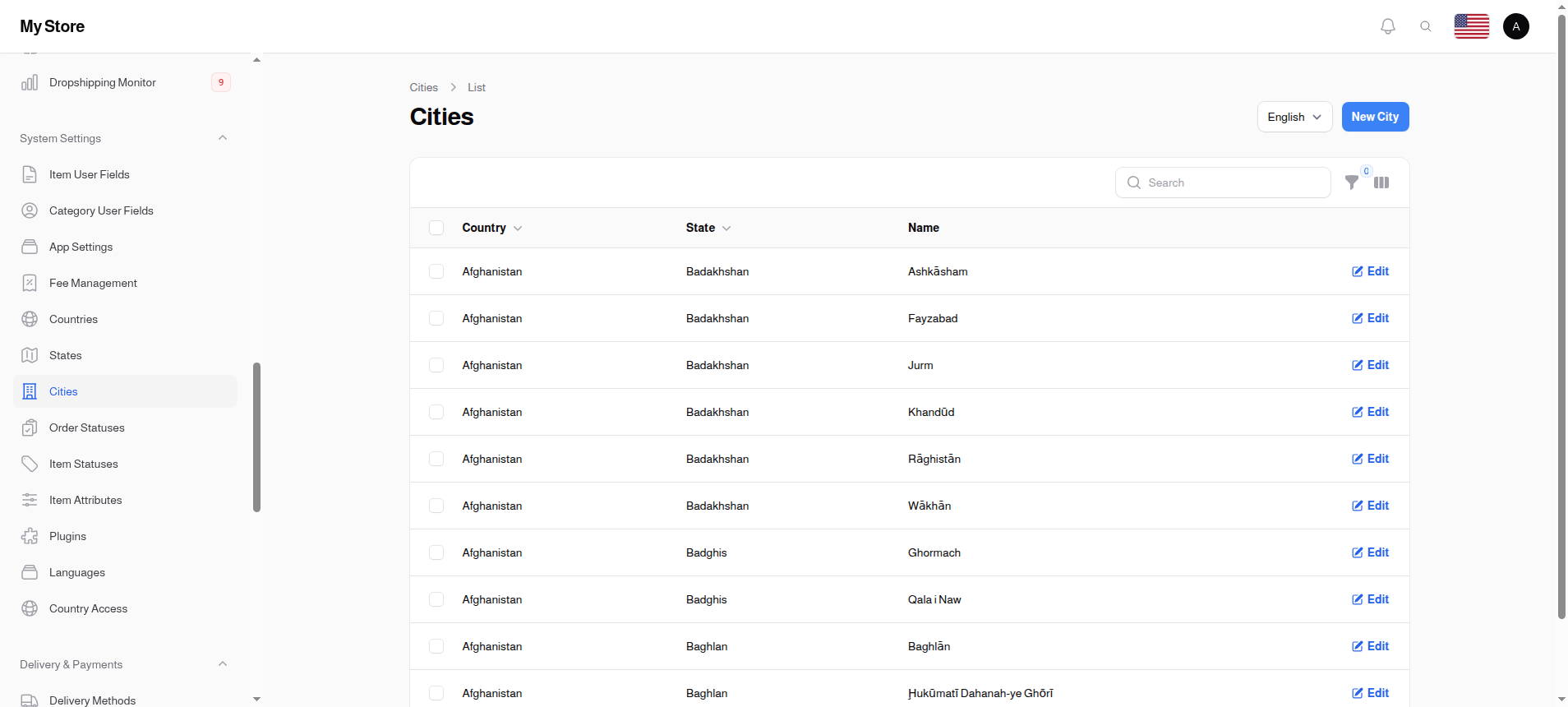The image size is (1568, 707).
Task: Open Countries in the sidebar
Action: coord(125,319)
